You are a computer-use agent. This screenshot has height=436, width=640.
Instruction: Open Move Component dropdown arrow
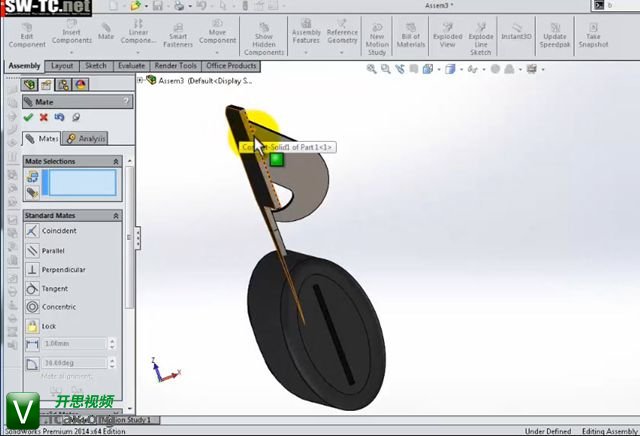point(217,53)
